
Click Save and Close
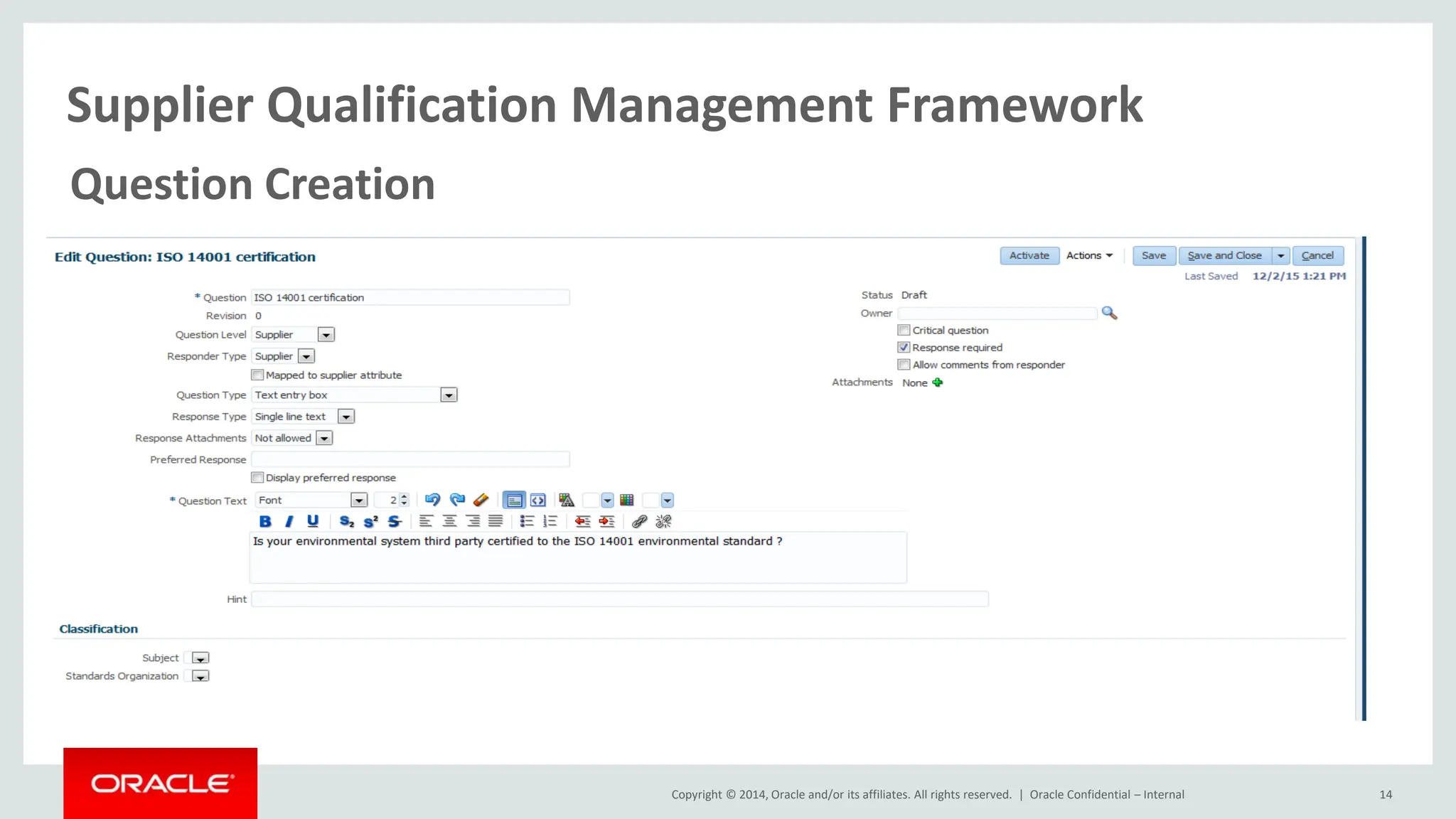pyautogui.click(x=1225, y=256)
